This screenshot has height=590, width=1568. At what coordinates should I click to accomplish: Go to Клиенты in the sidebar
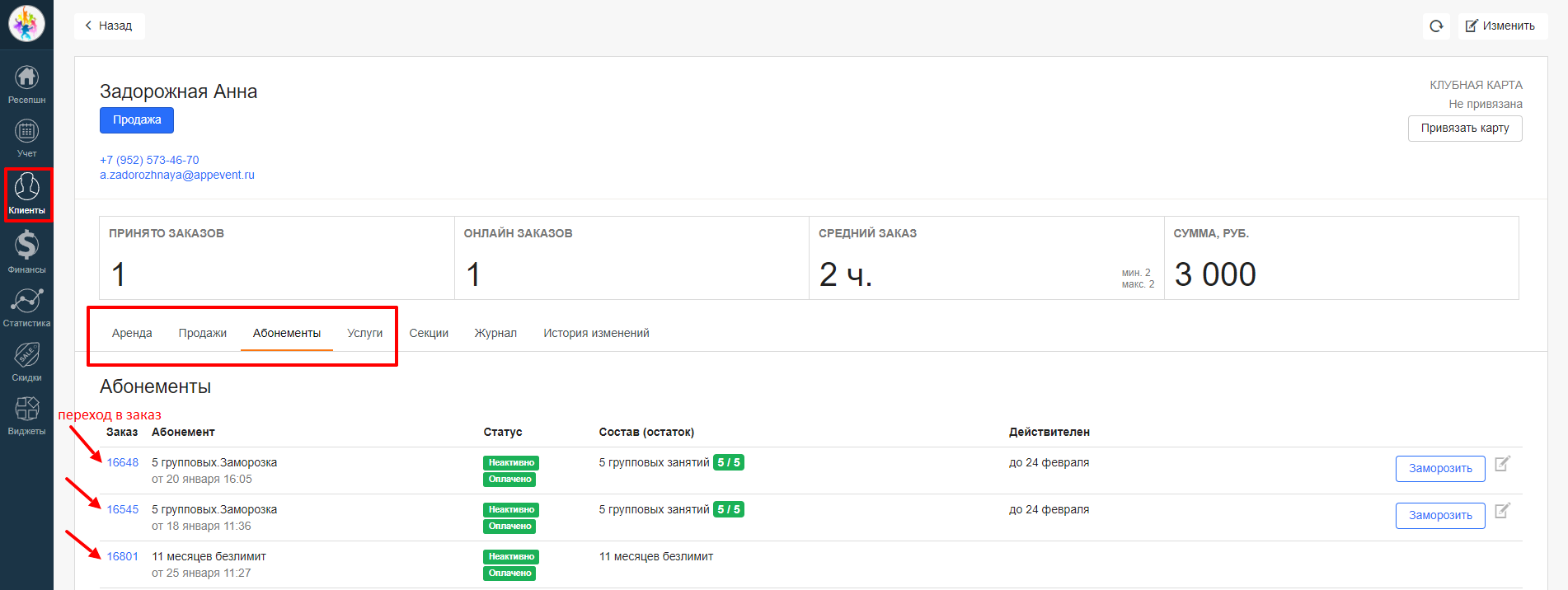(x=27, y=194)
